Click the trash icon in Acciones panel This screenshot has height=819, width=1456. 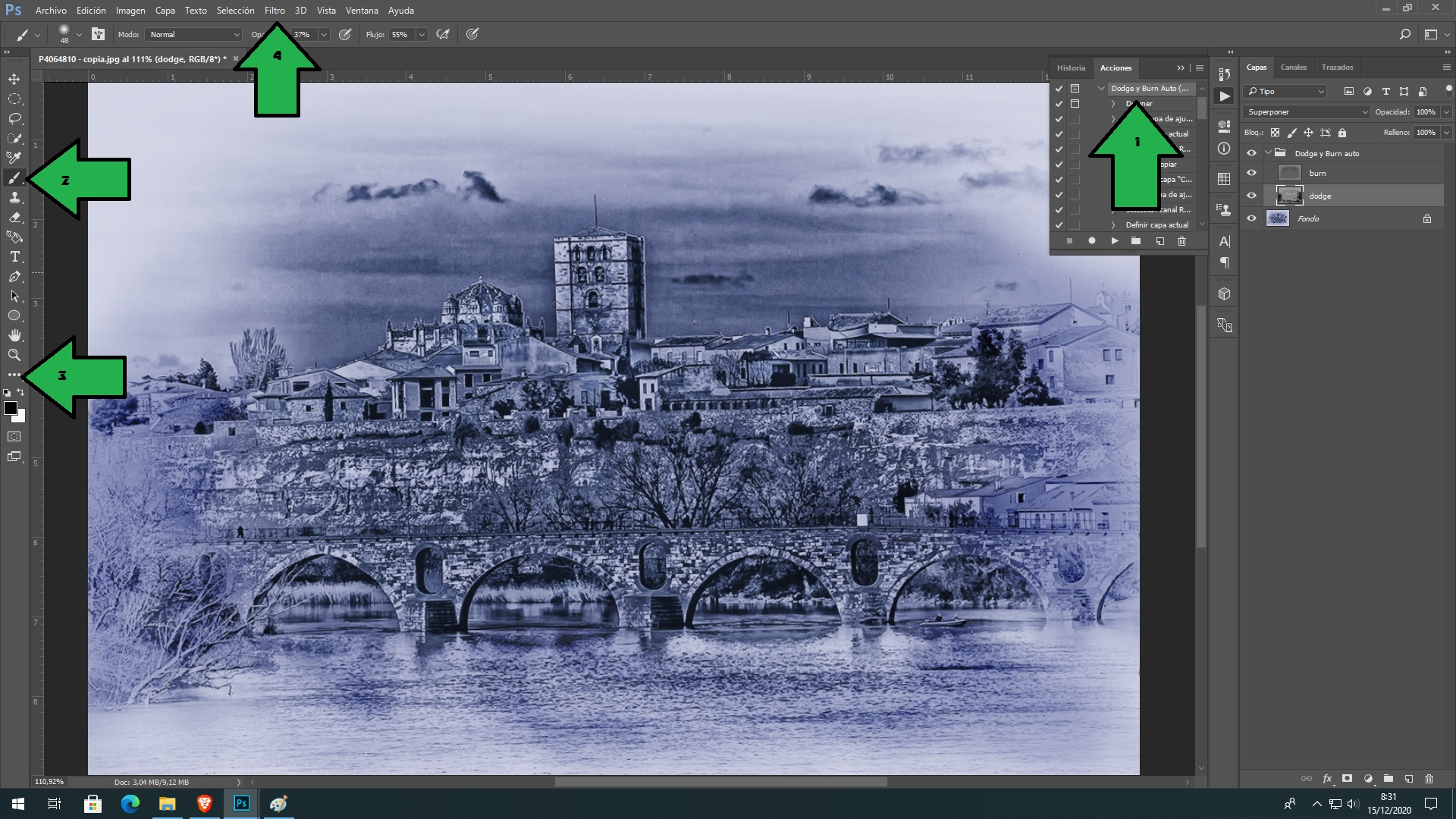(x=1181, y=241)
